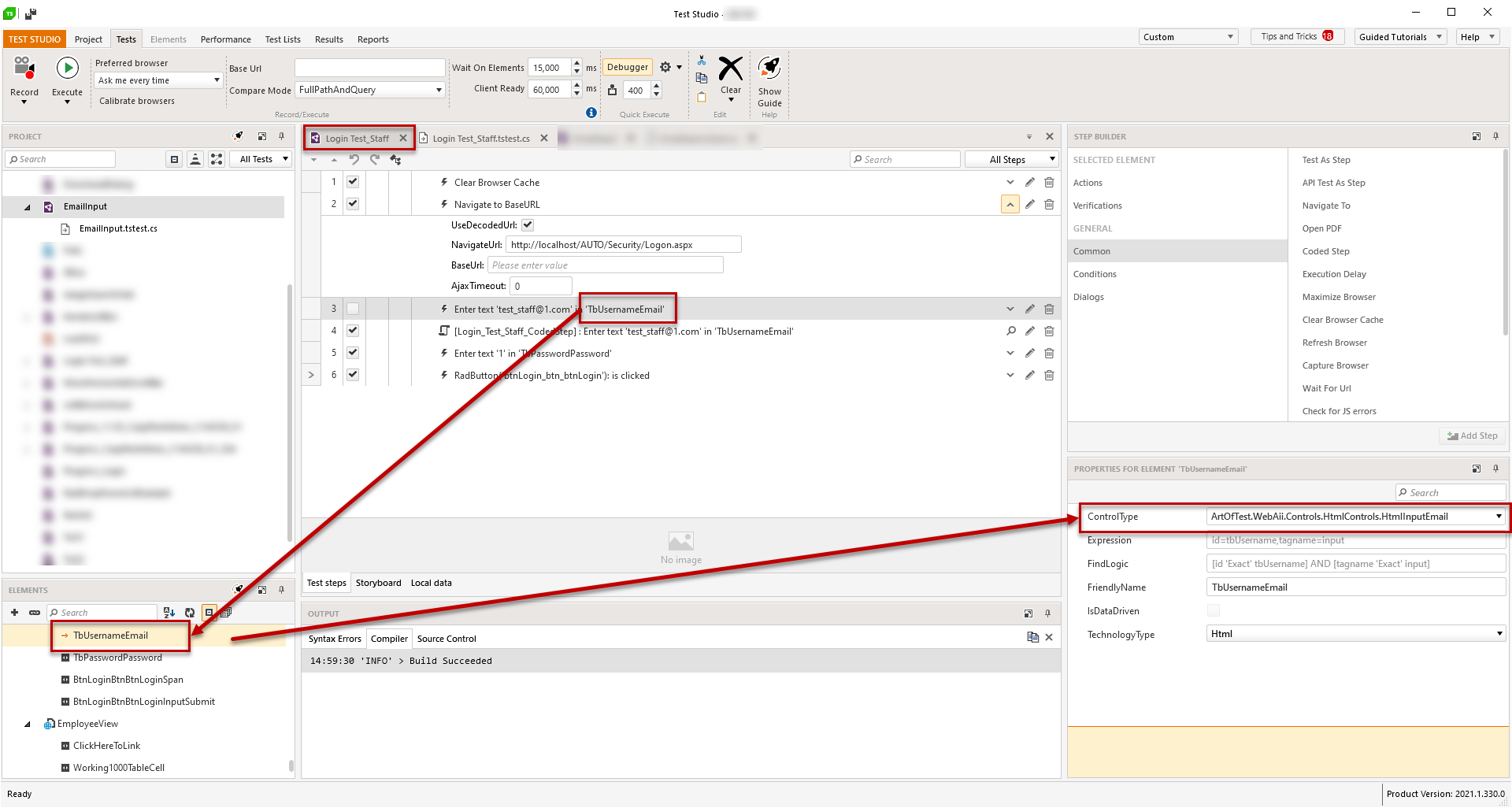Add new element with plus icon in Elements
The height and width of the screenshot is (808, 1512).
(14, 612)
